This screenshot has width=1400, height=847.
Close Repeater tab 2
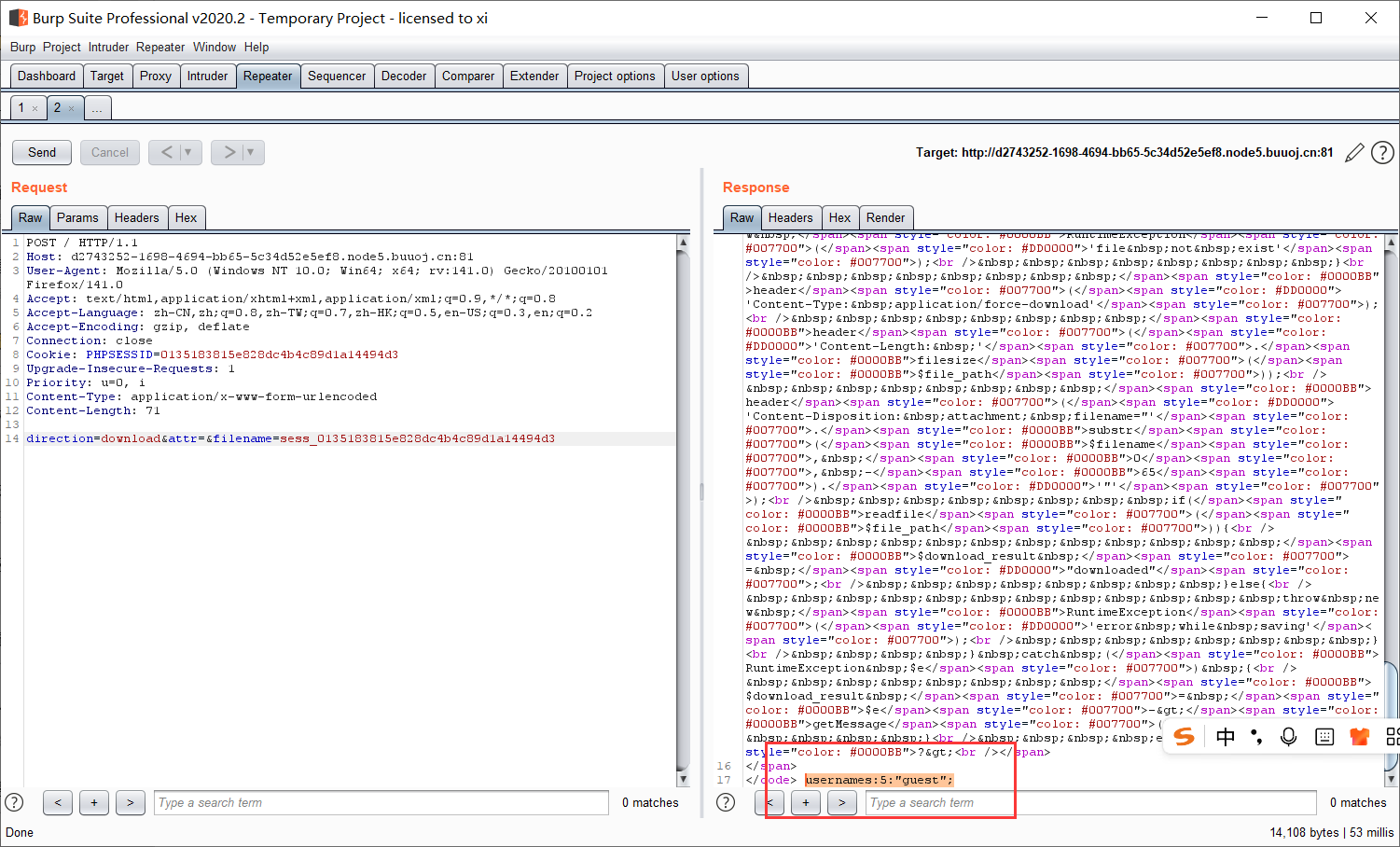pyautogui.click(x=71, y=109)
